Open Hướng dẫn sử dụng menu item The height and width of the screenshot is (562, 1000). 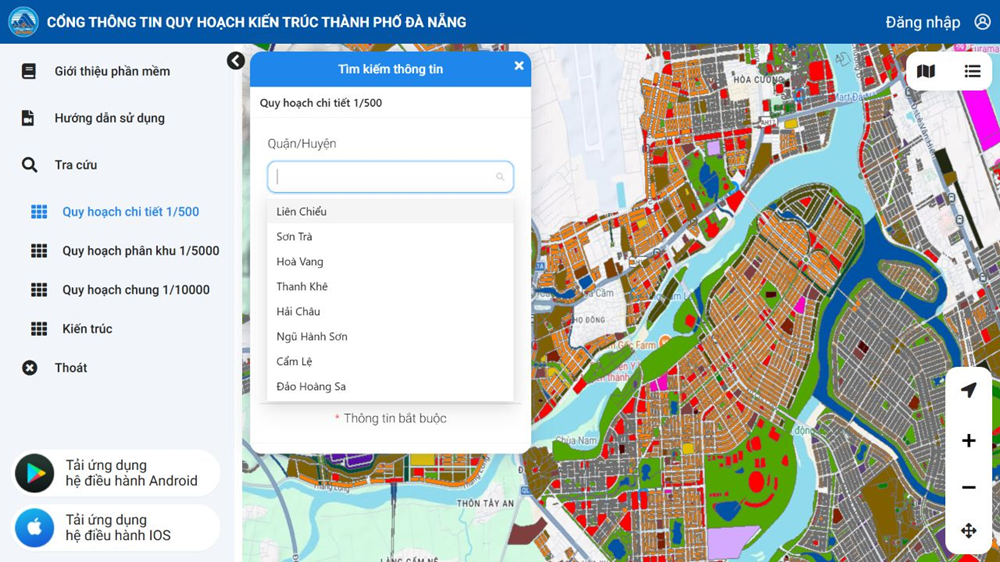(x=110, y=118)
